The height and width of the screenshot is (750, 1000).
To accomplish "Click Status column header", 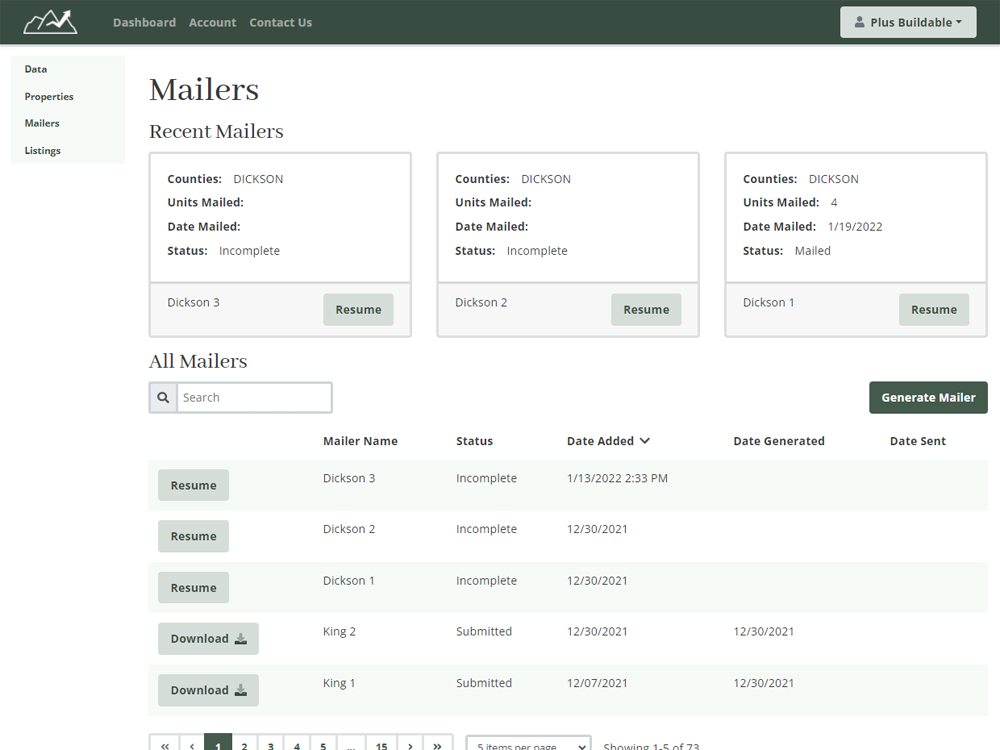I will coord(474,441).
